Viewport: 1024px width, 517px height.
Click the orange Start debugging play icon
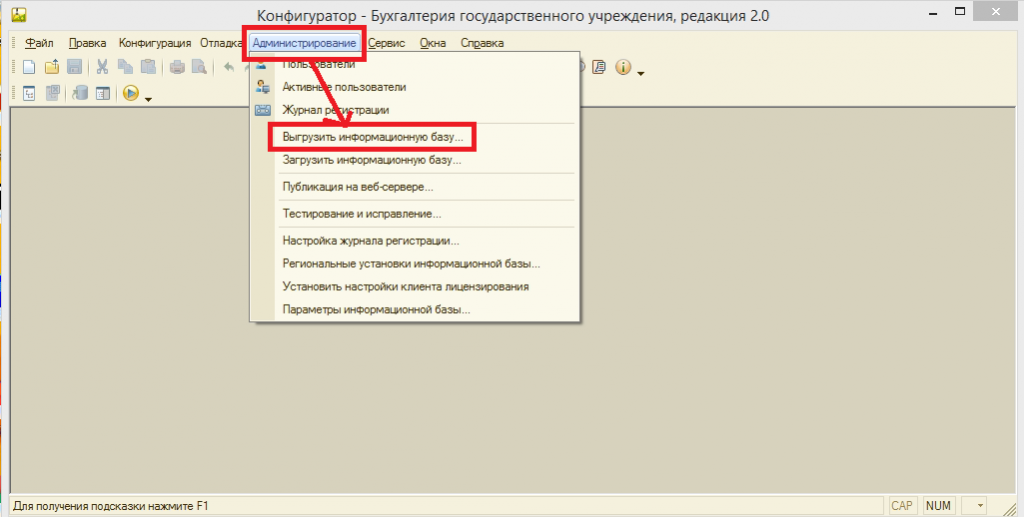(130, 94)
